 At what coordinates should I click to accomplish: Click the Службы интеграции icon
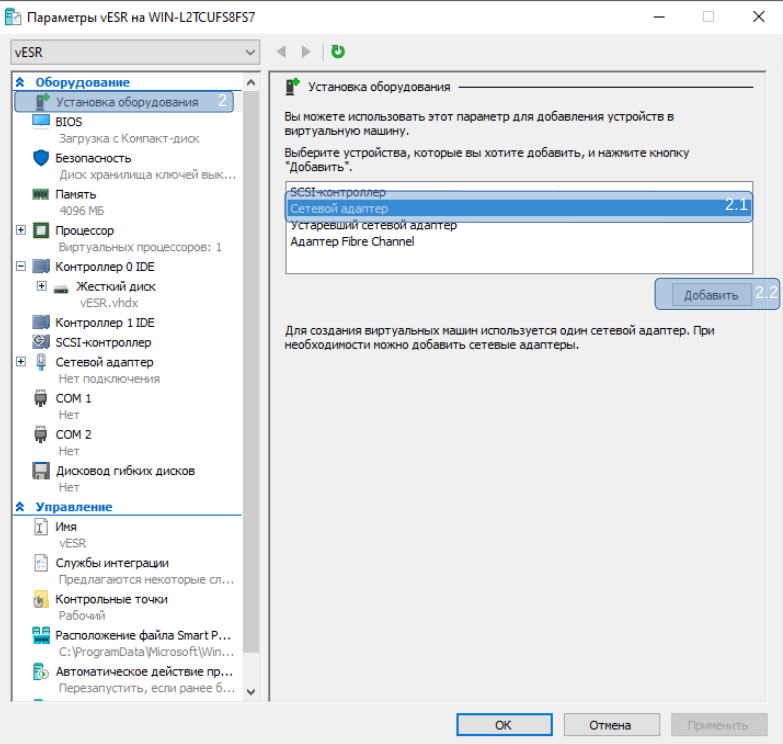tap(41, 563)
